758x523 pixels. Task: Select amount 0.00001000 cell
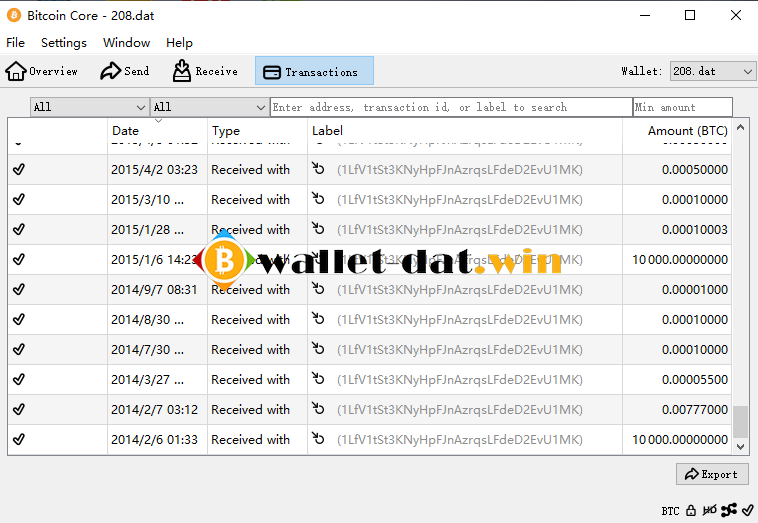point(677,290)
